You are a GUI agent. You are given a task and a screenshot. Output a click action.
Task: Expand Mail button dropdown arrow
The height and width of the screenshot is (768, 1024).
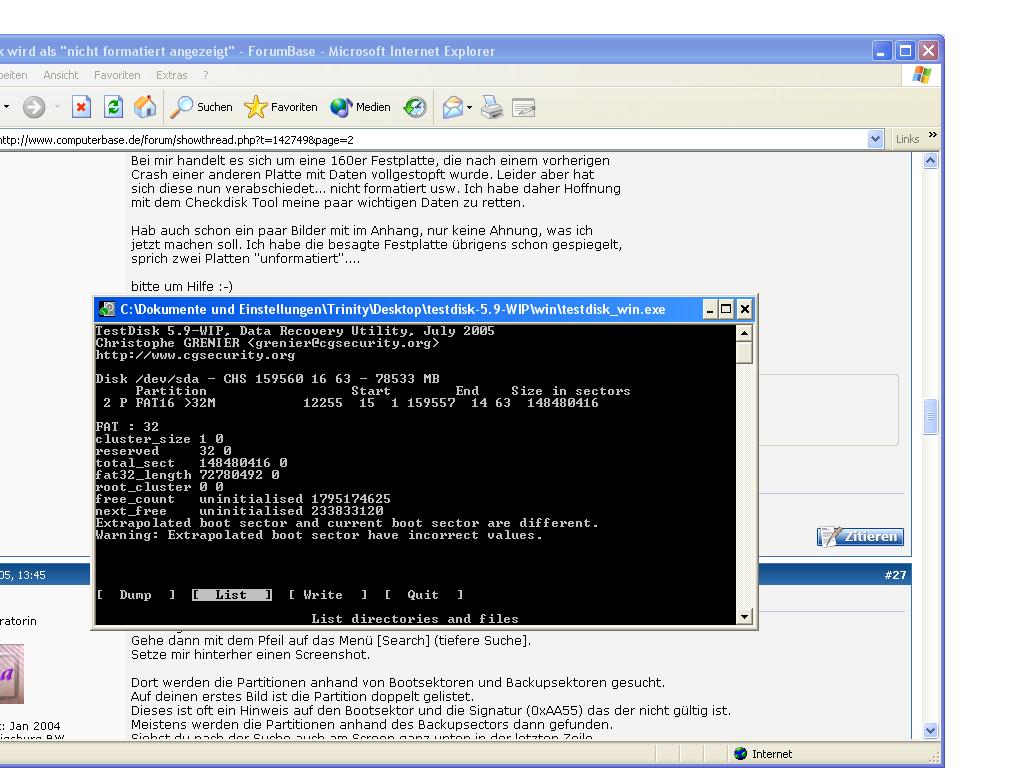point(470,108)
